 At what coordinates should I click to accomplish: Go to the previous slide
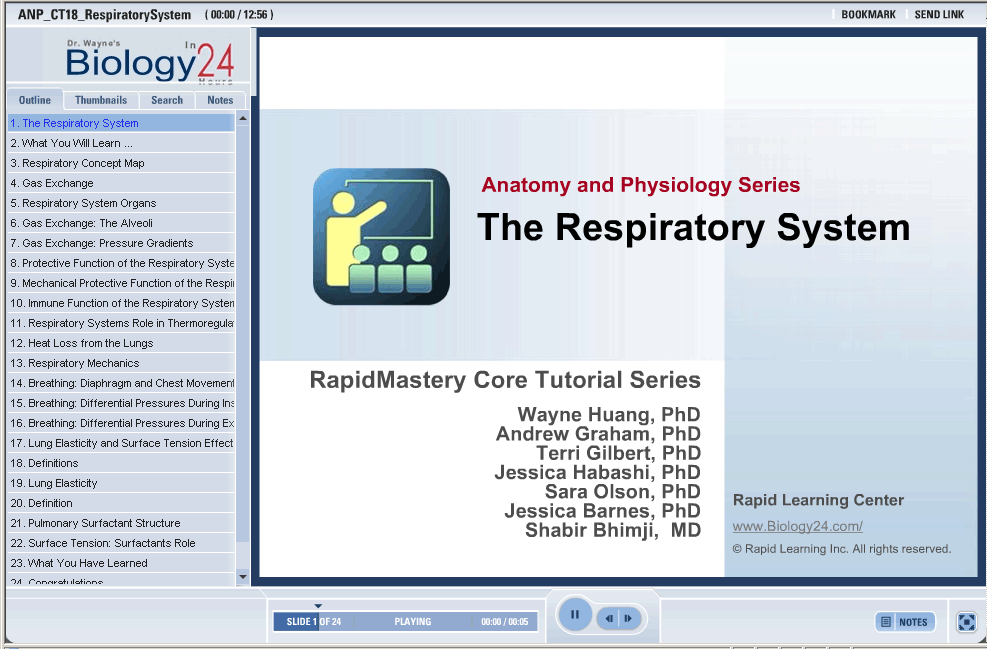coord(609,619)
